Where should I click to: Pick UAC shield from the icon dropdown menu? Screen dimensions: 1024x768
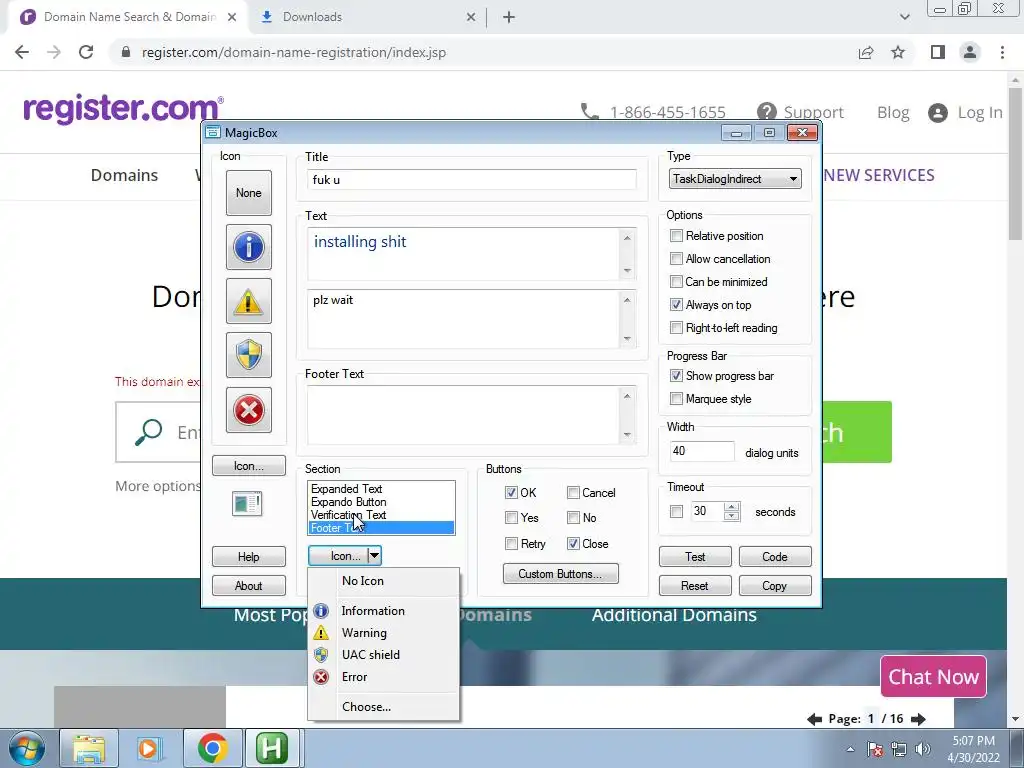tap(383, 654)
